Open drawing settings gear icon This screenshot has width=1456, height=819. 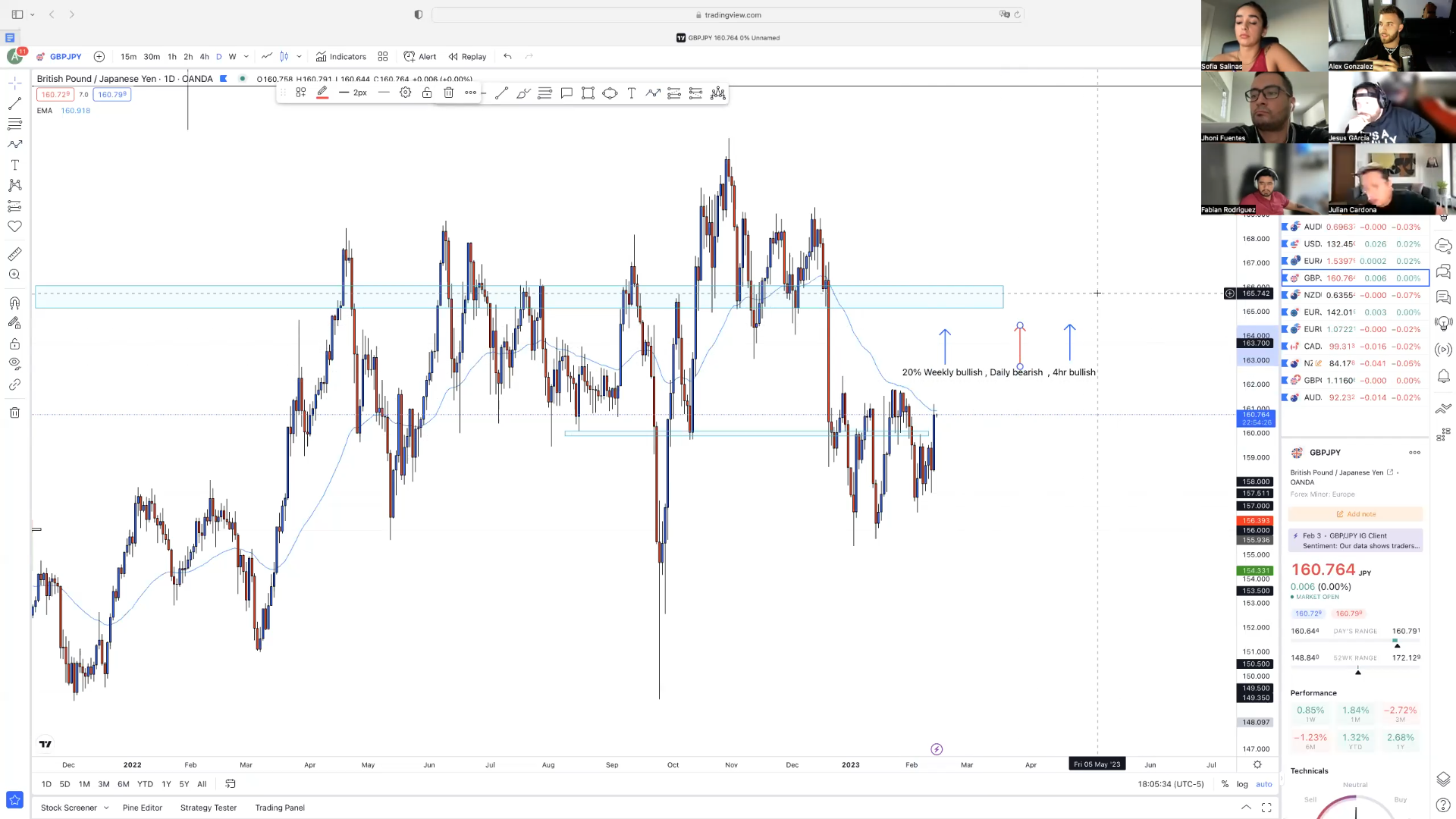click(x=406, y=93)
